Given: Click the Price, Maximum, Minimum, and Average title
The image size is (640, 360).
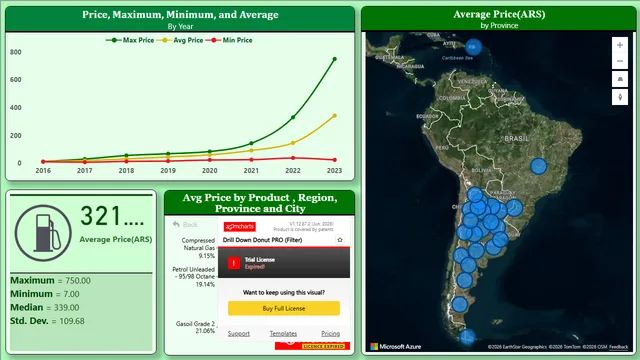Looking at the screenshot, I should [x=180, y=15].
